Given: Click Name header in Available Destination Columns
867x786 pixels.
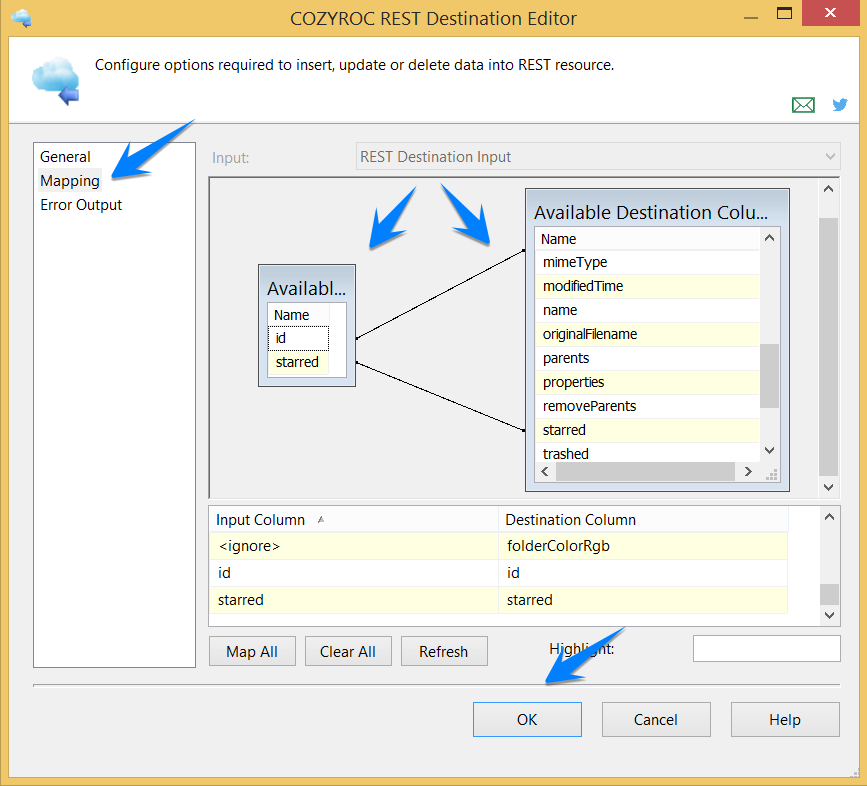Looking at the screenshot, I should (647, 239).
